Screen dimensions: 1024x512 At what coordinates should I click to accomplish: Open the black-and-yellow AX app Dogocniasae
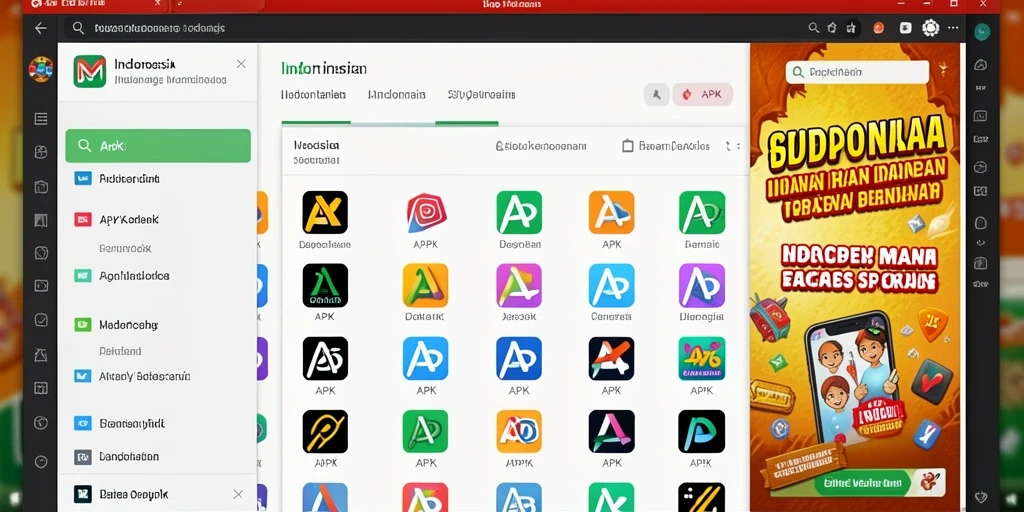(x=325, y=212)
